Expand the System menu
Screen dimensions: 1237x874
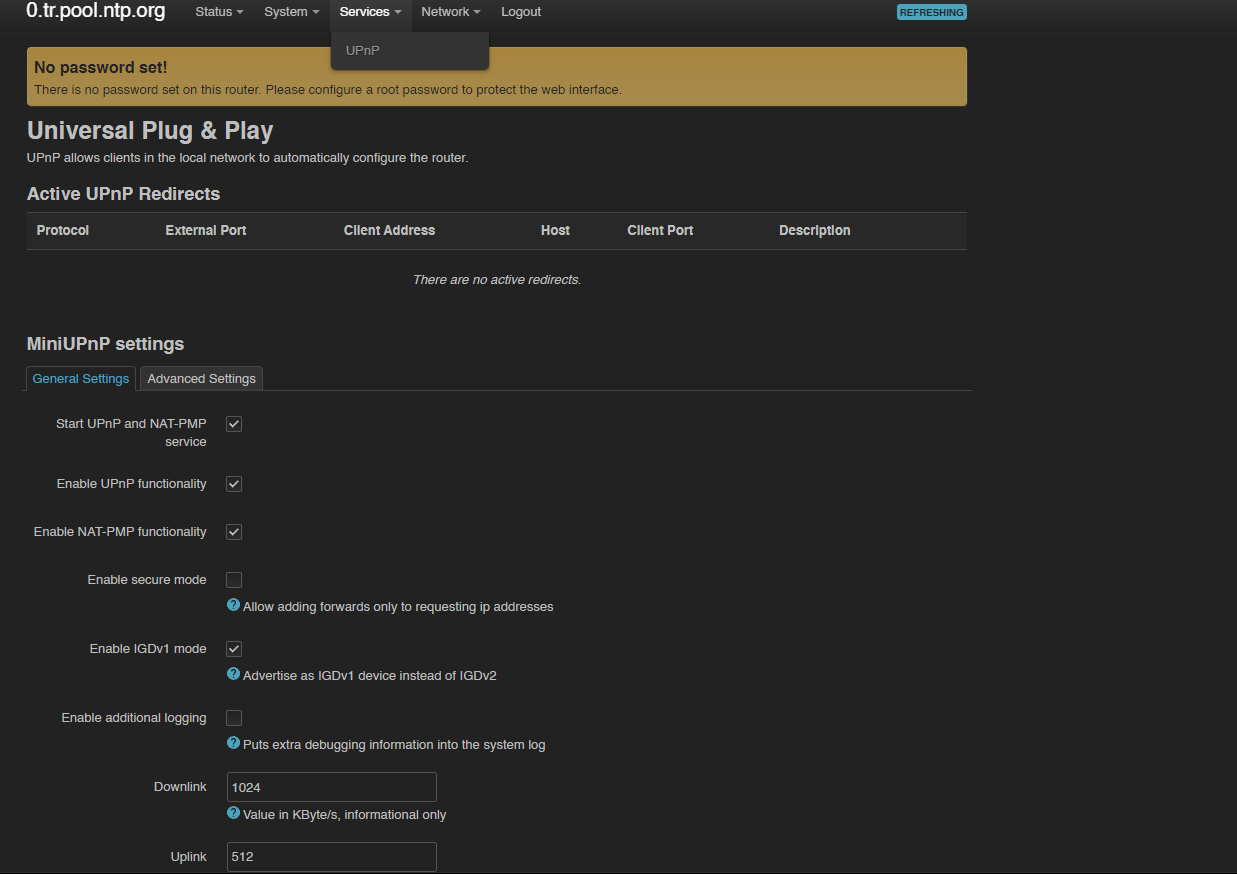291,12
